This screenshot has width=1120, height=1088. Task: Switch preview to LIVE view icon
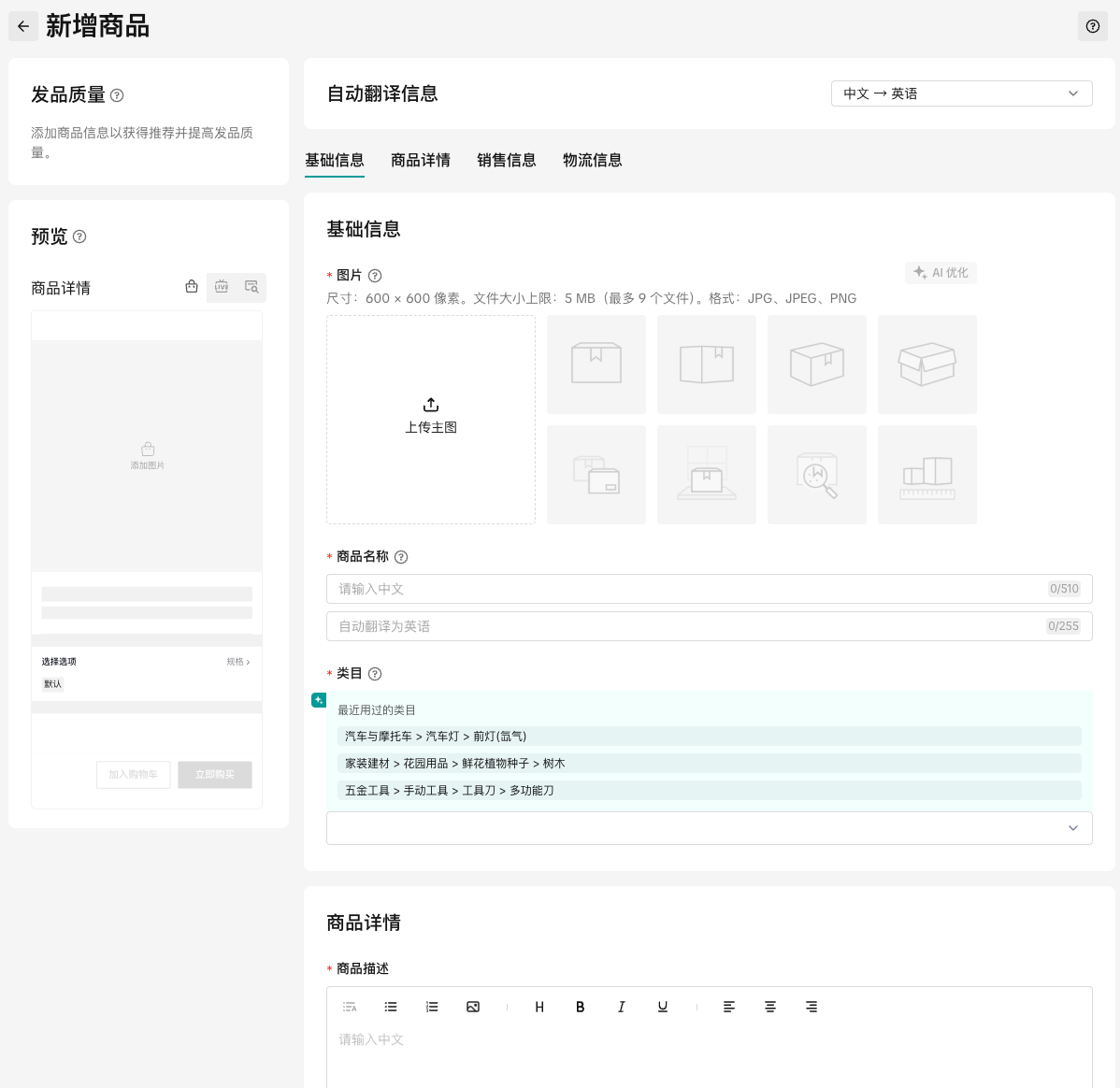[x=222, y=287]
